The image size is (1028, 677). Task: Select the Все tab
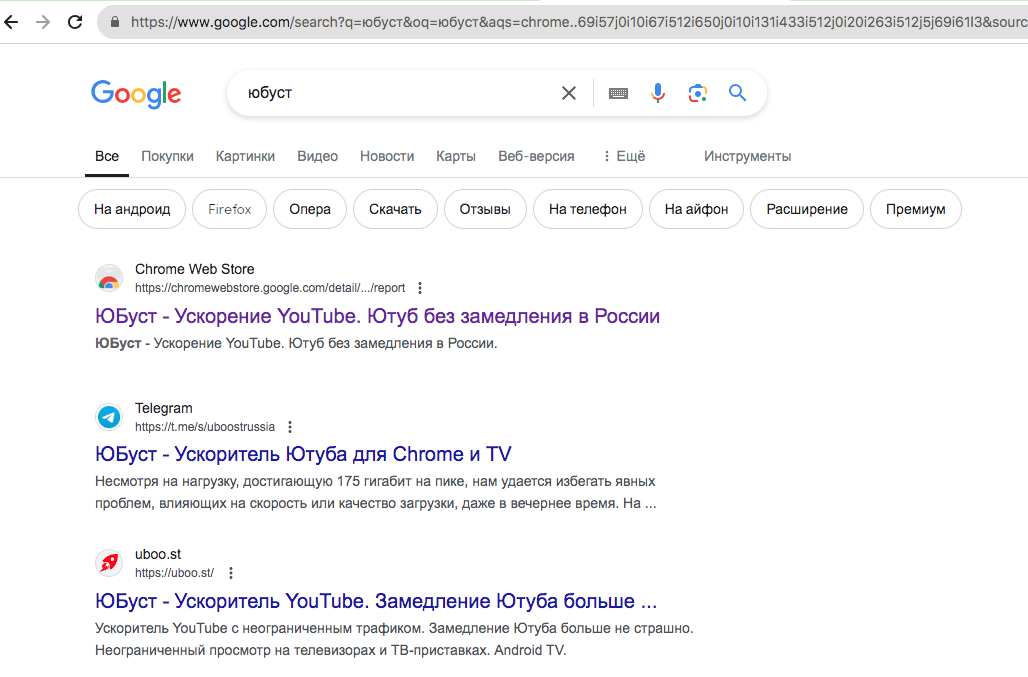coord(107,156)
